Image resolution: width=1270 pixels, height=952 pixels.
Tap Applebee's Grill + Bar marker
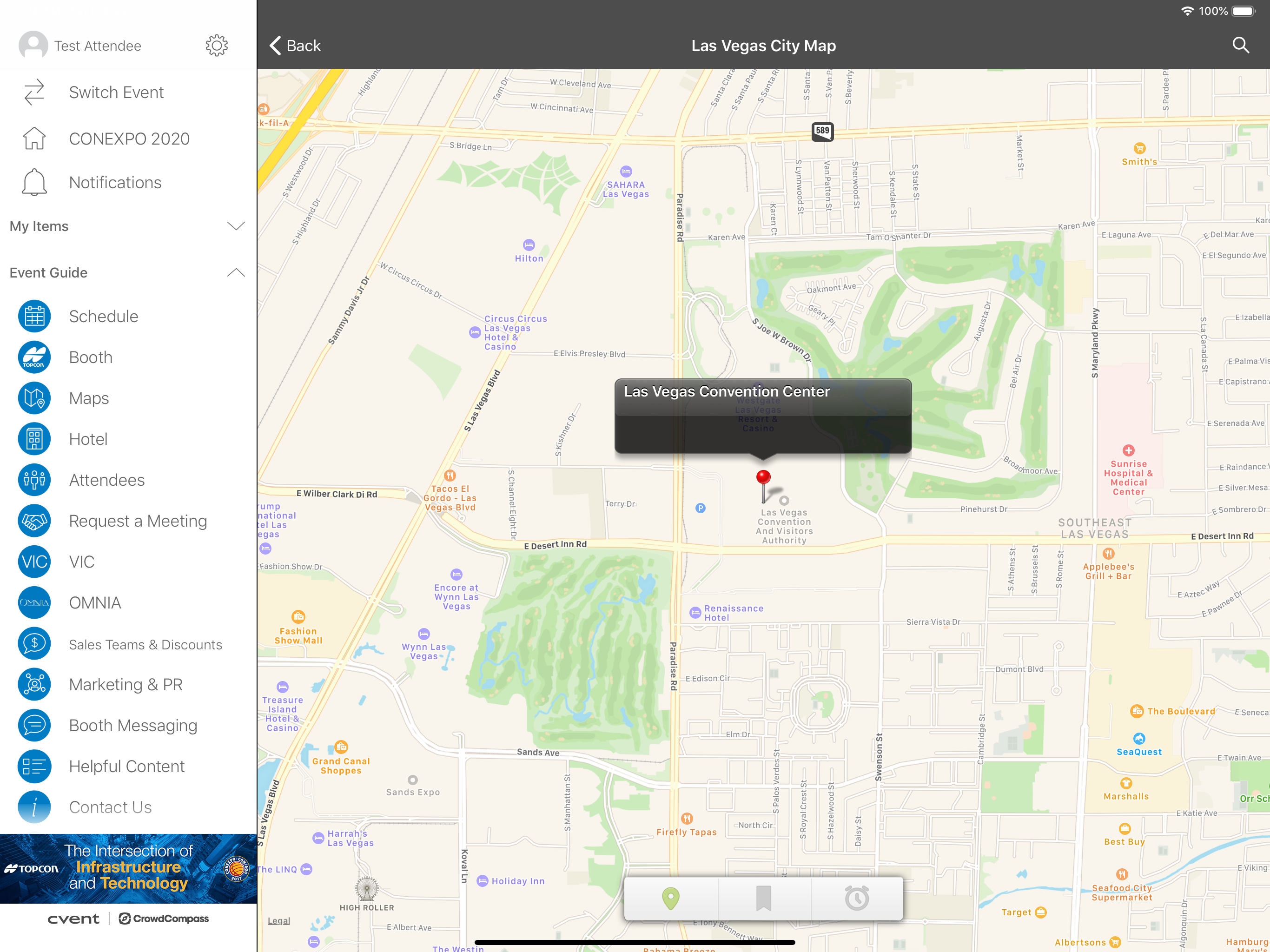1108,554
